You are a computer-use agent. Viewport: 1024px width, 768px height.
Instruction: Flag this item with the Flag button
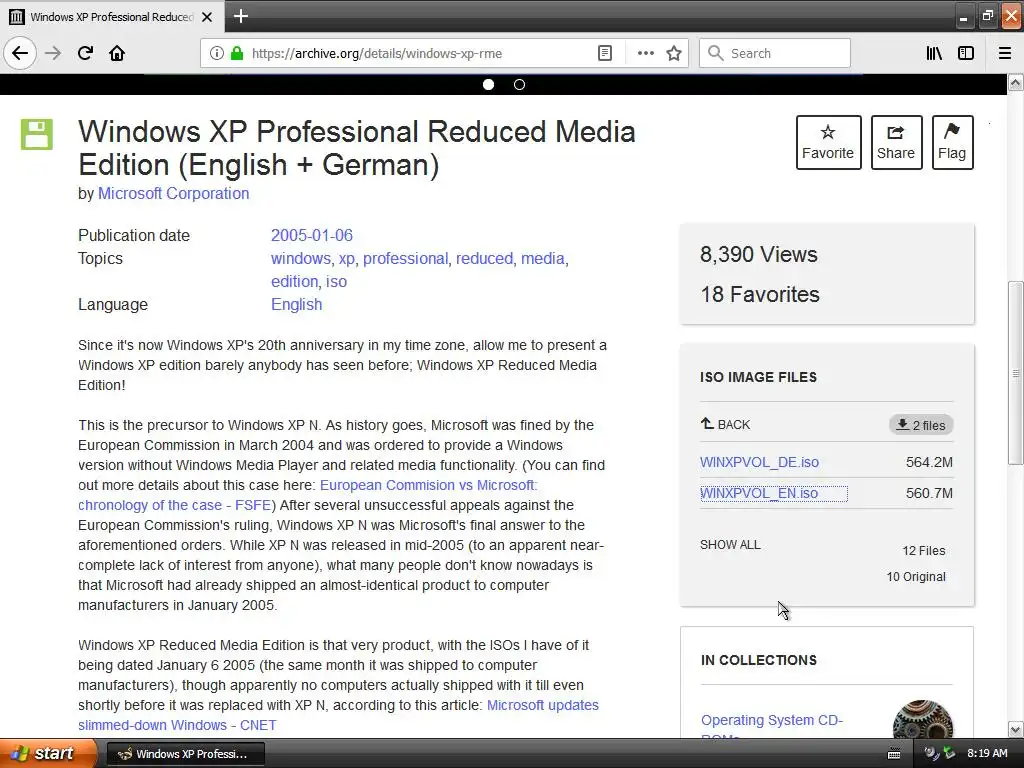(x=952, y=142)
